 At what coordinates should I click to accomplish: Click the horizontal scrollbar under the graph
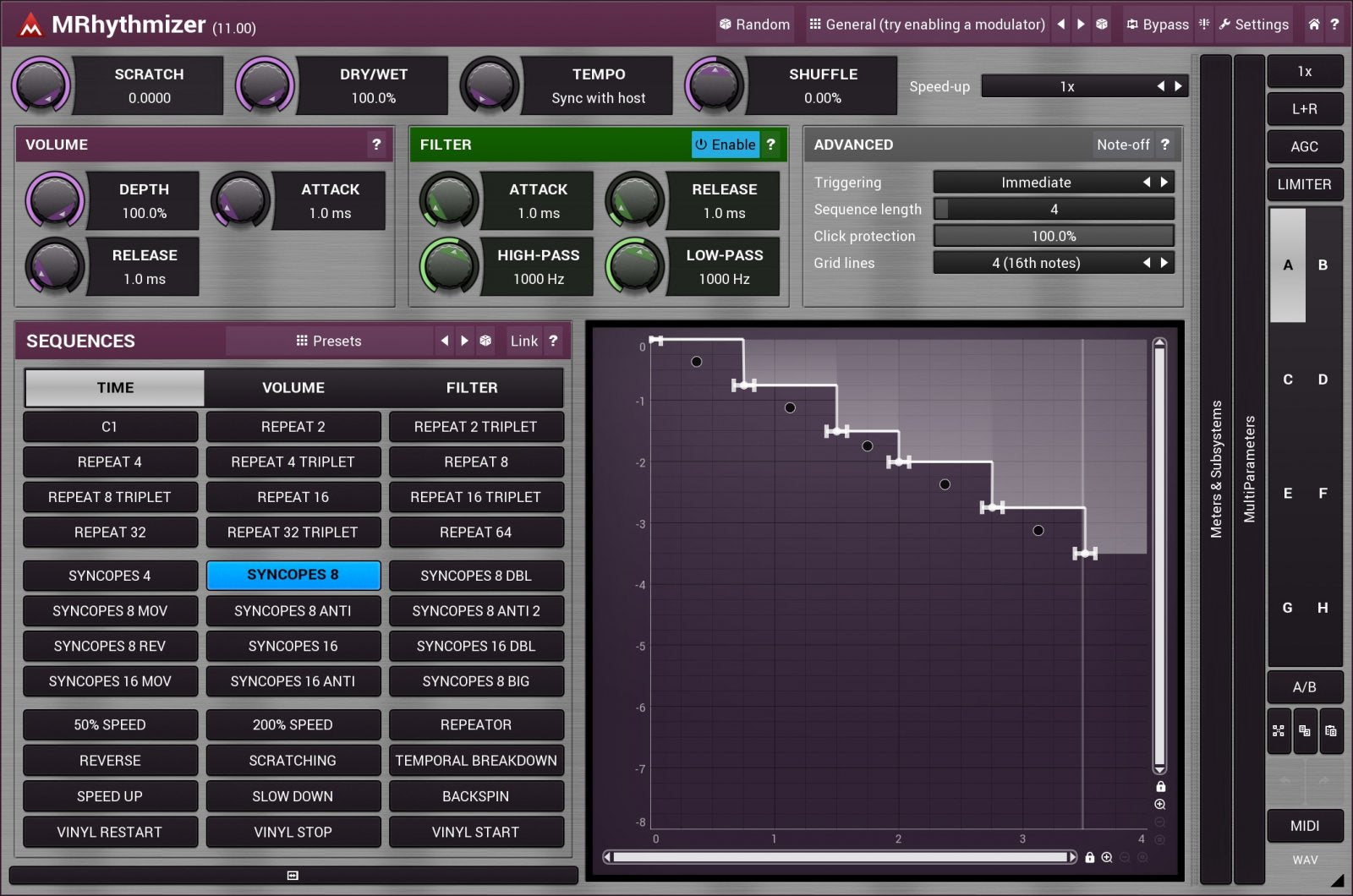840,857
